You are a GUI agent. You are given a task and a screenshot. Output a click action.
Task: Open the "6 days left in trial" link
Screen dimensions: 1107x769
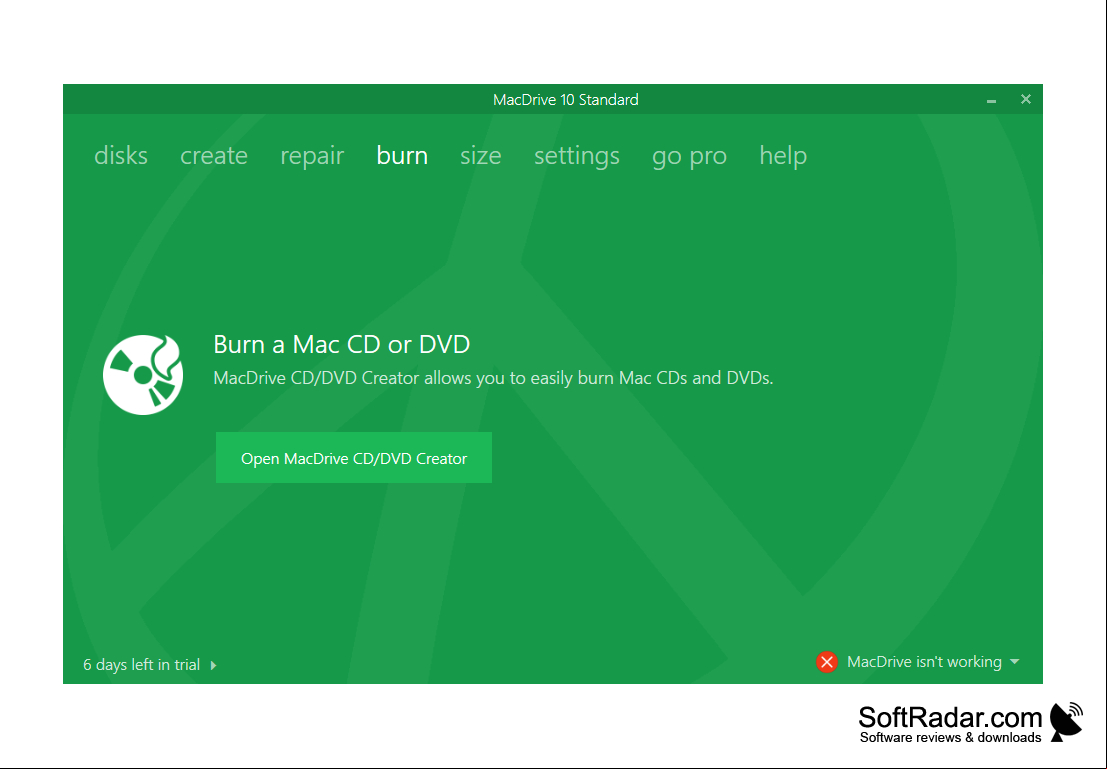tap(141, 664)
